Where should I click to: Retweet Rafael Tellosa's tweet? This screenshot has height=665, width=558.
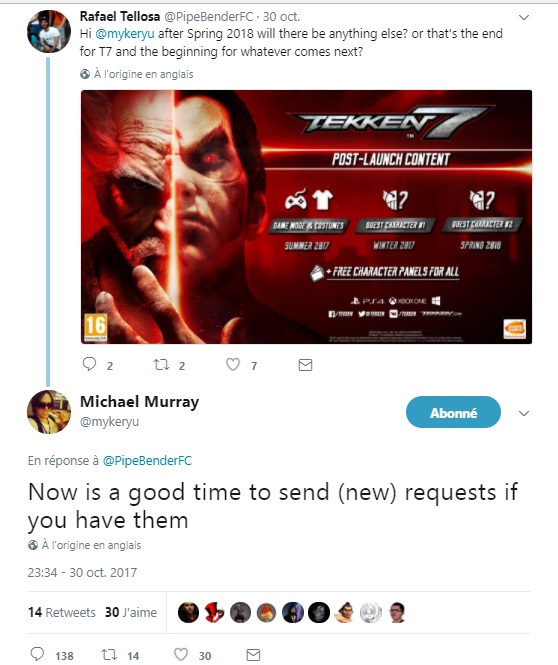(x=162, y=364)
